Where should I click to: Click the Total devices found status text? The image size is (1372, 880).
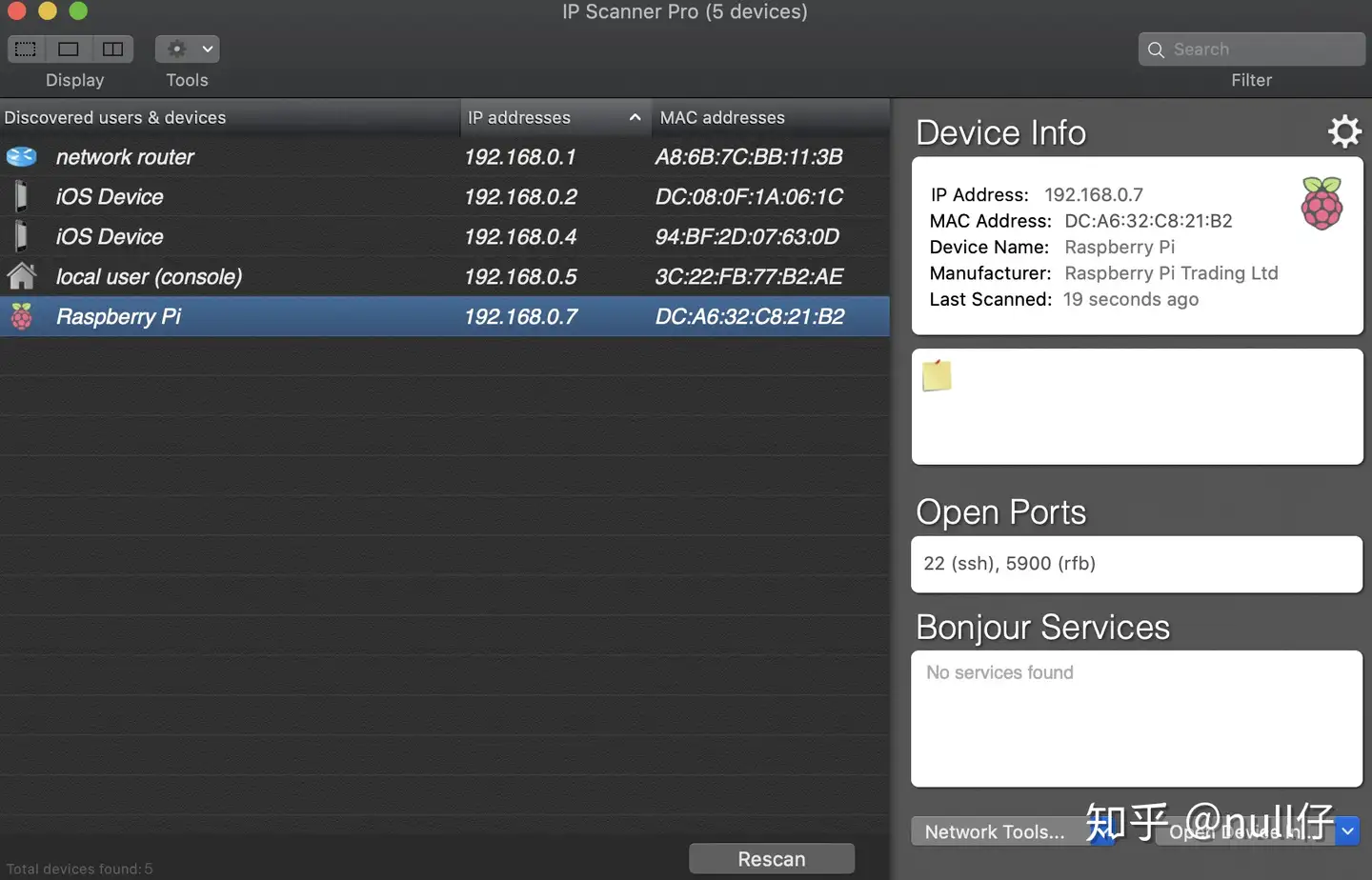[79, 869]
